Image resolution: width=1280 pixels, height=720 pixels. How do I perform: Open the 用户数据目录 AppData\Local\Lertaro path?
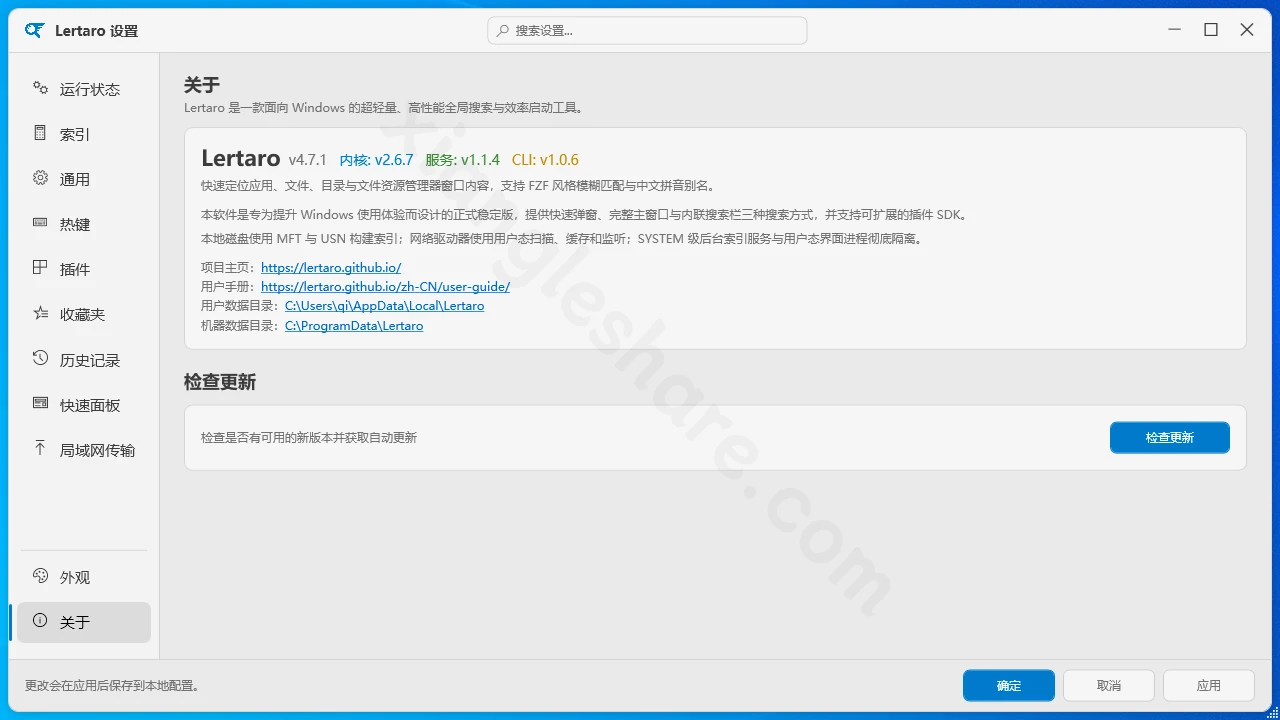[384, 306]
